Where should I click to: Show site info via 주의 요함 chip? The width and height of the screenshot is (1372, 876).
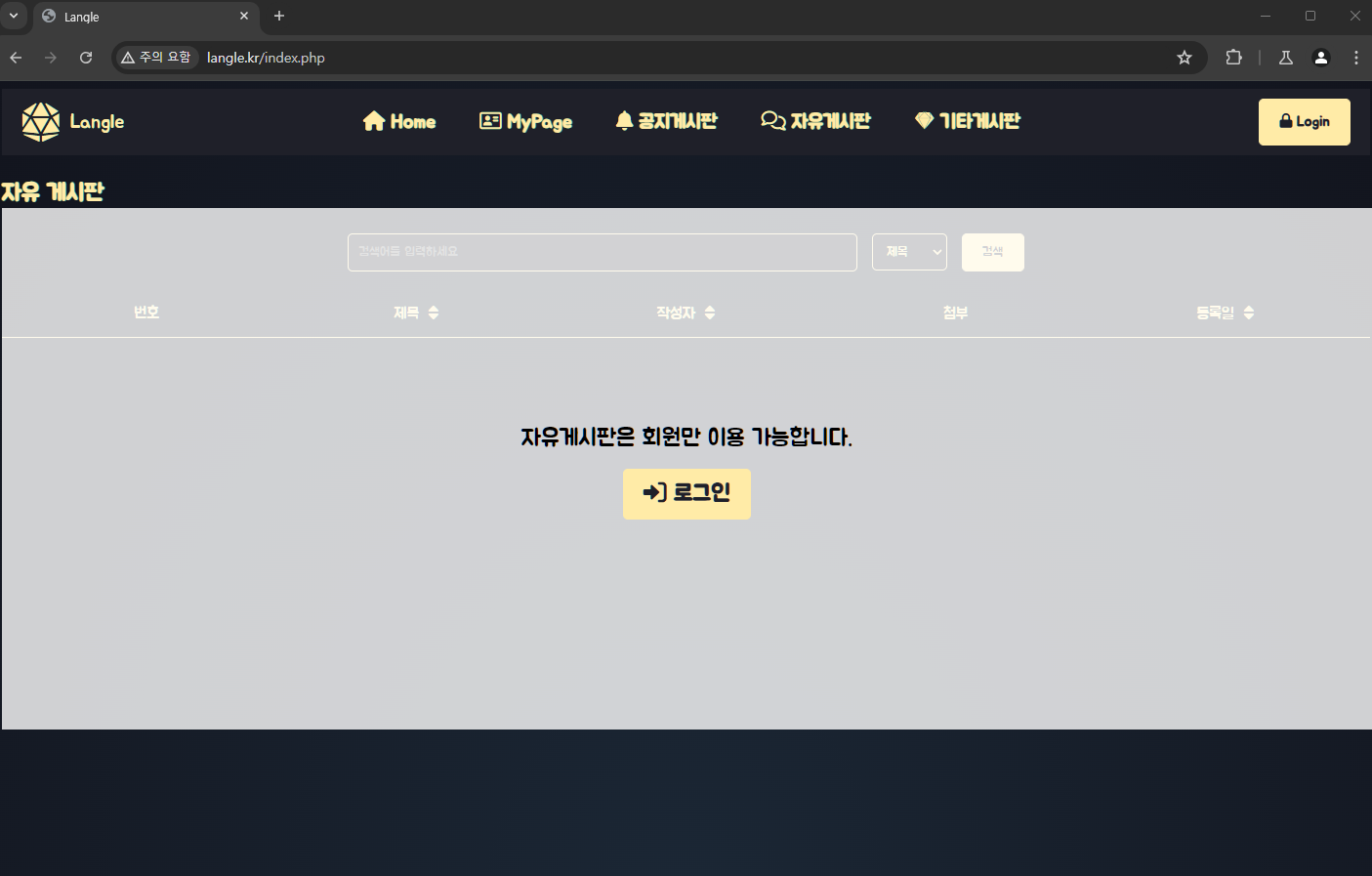click(x=156, y=58)
